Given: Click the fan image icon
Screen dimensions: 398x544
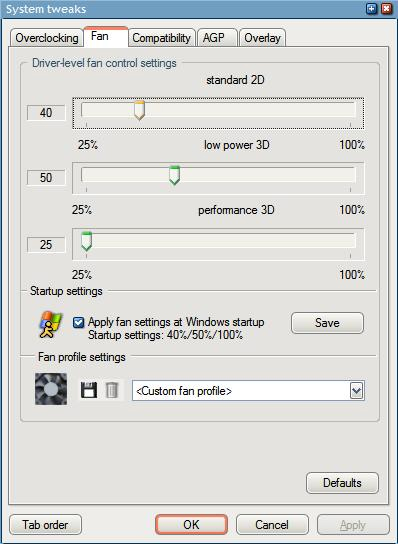Looking at the screenshot, I should [x=51, y=389].
